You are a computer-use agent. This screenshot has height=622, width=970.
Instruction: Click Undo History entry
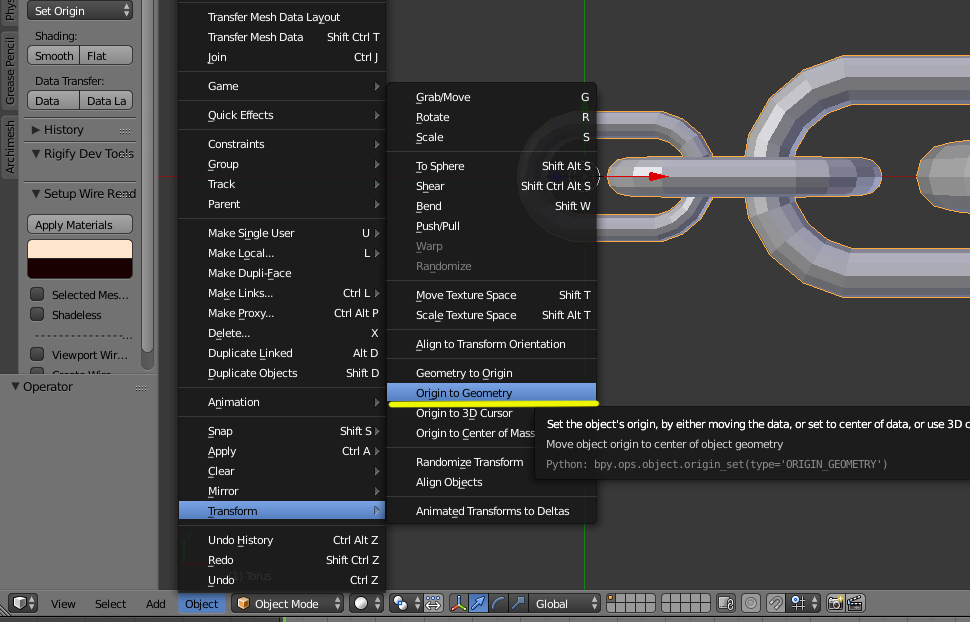pyautogui.click(x=281, y=540)
